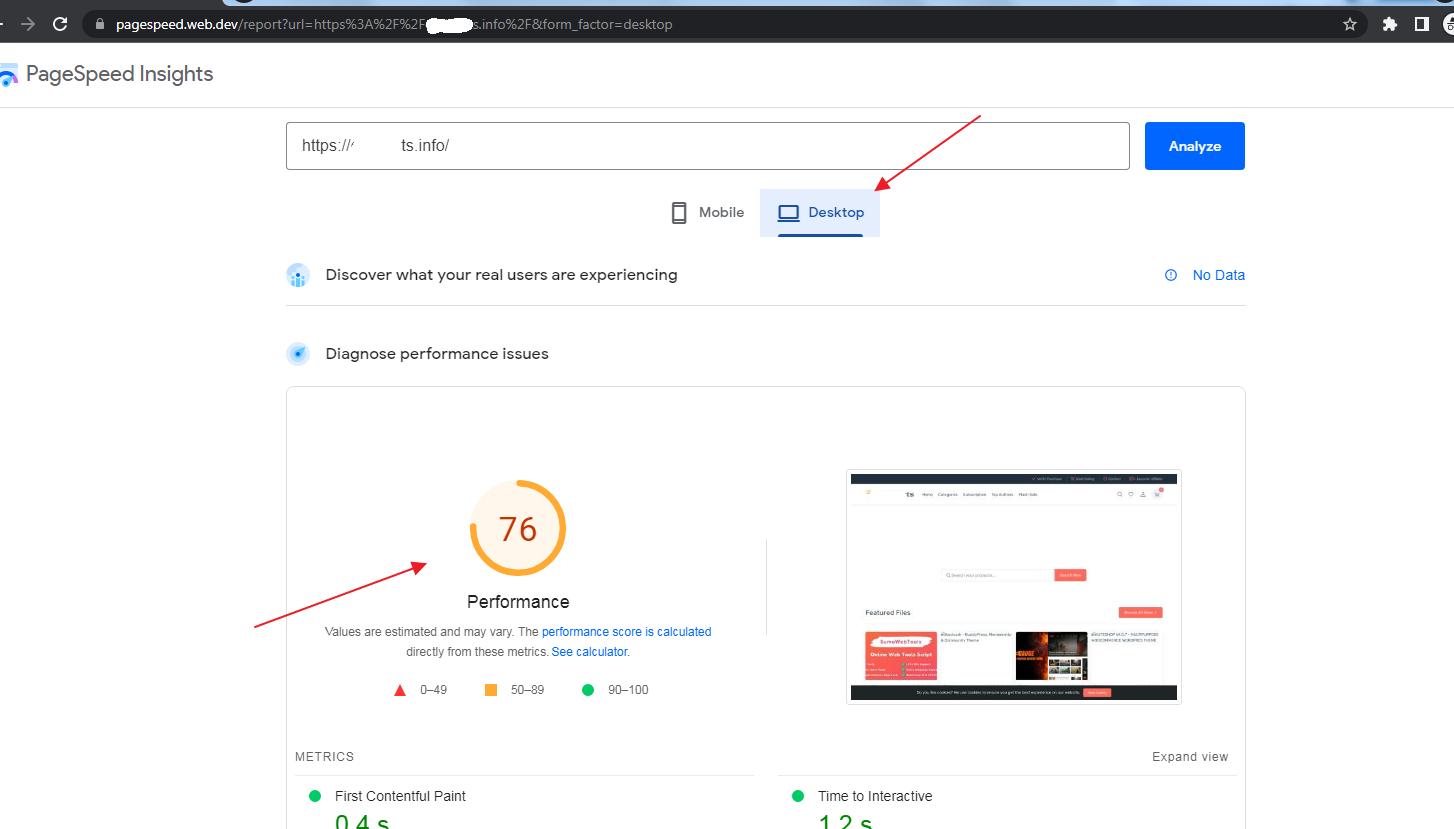
Task: Click the First Contentful Paint metric label
Action: [400, 796]
